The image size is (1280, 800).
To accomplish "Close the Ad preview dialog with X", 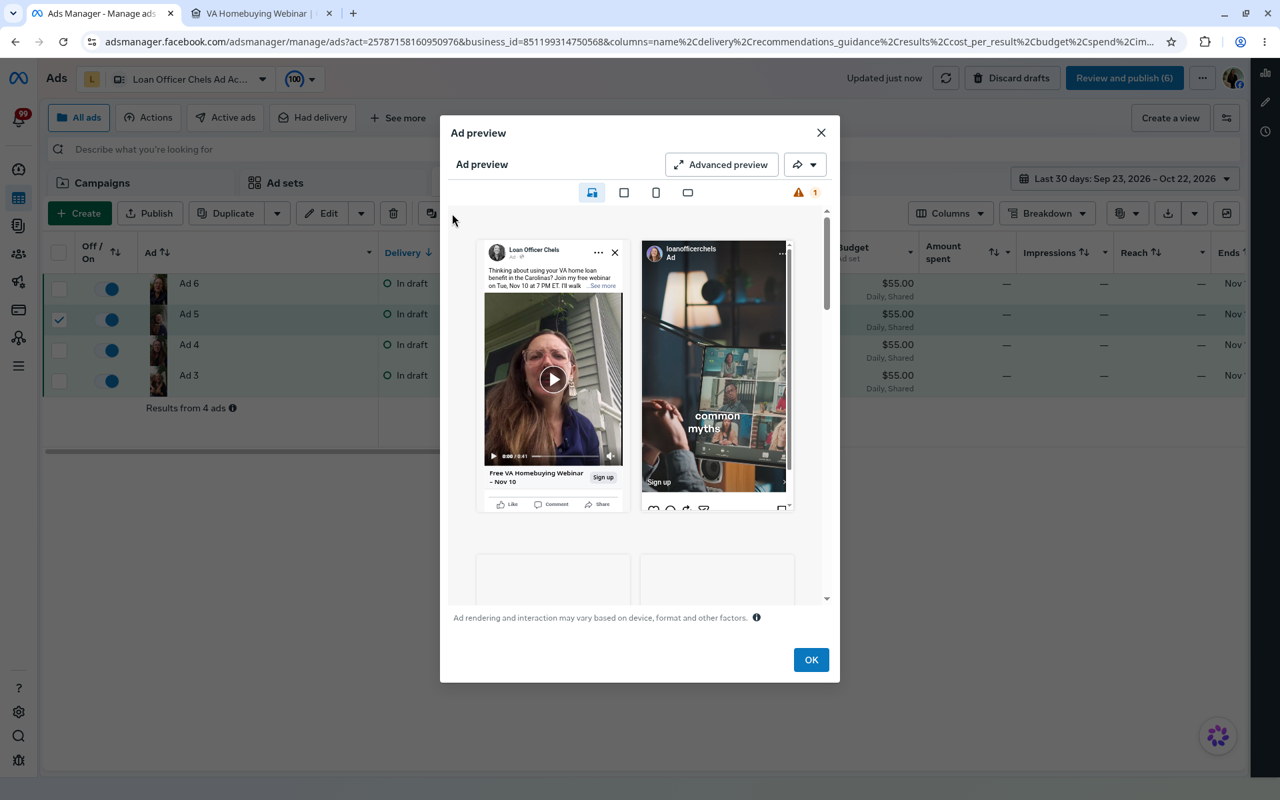I will (x=821, y=133).
